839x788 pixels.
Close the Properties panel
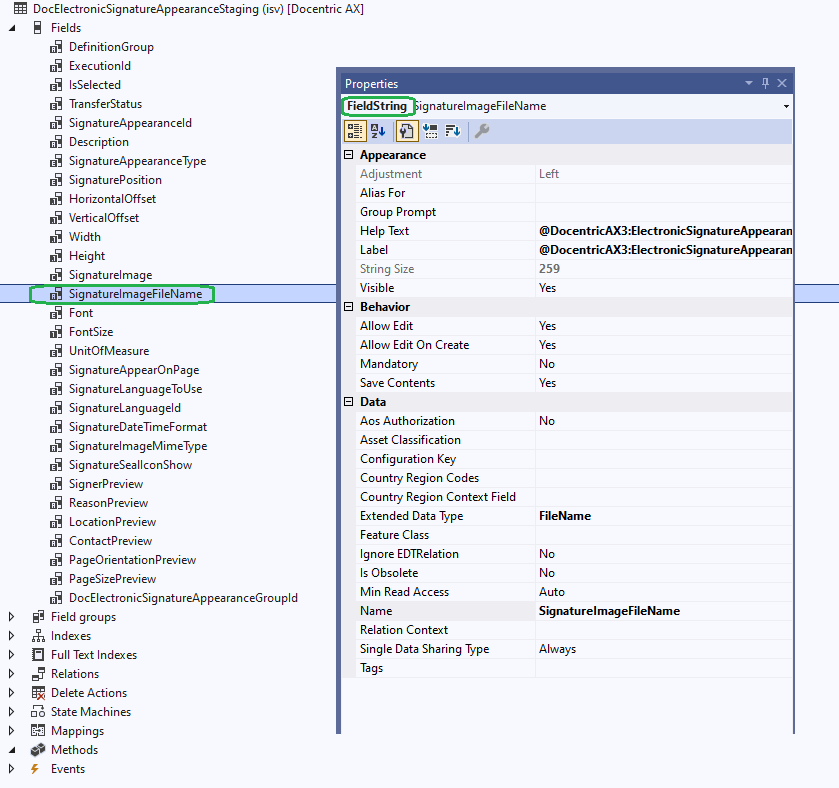click(782, 84)
